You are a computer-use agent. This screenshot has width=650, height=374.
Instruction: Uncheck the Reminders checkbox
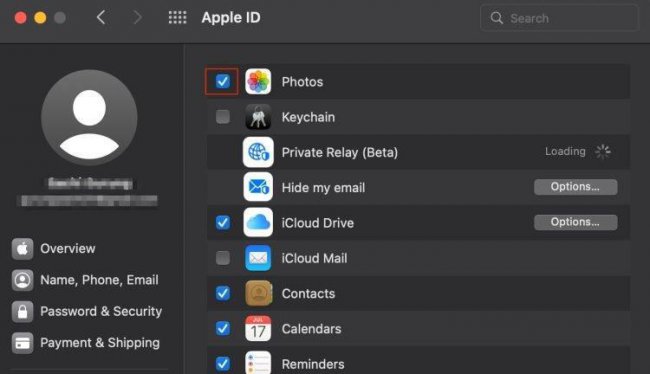223,364
